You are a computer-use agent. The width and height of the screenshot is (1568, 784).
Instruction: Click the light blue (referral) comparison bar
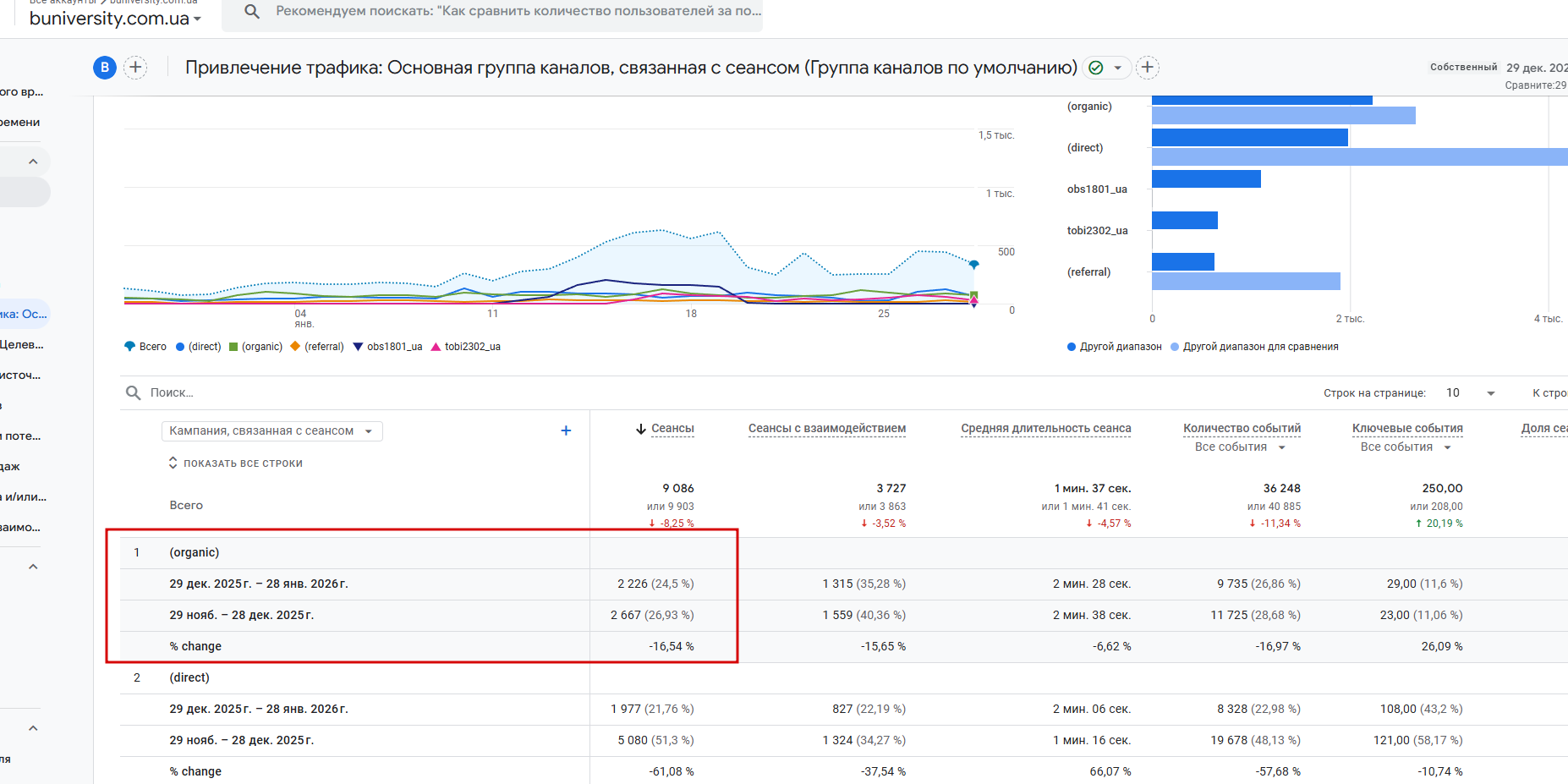coord(1246,282)
